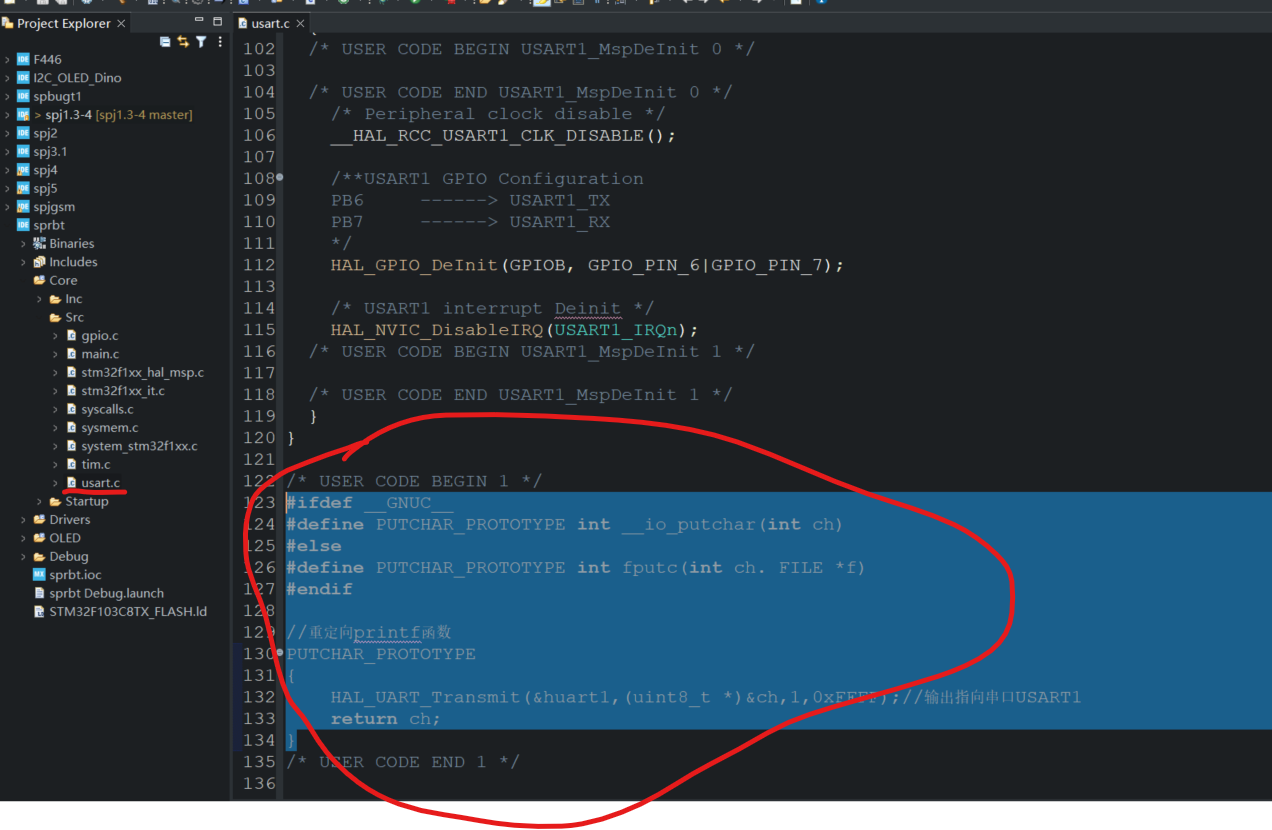Click the Binaries node icon
Image resolution: width=1272 pixels, height=830 pixels.
39,243
